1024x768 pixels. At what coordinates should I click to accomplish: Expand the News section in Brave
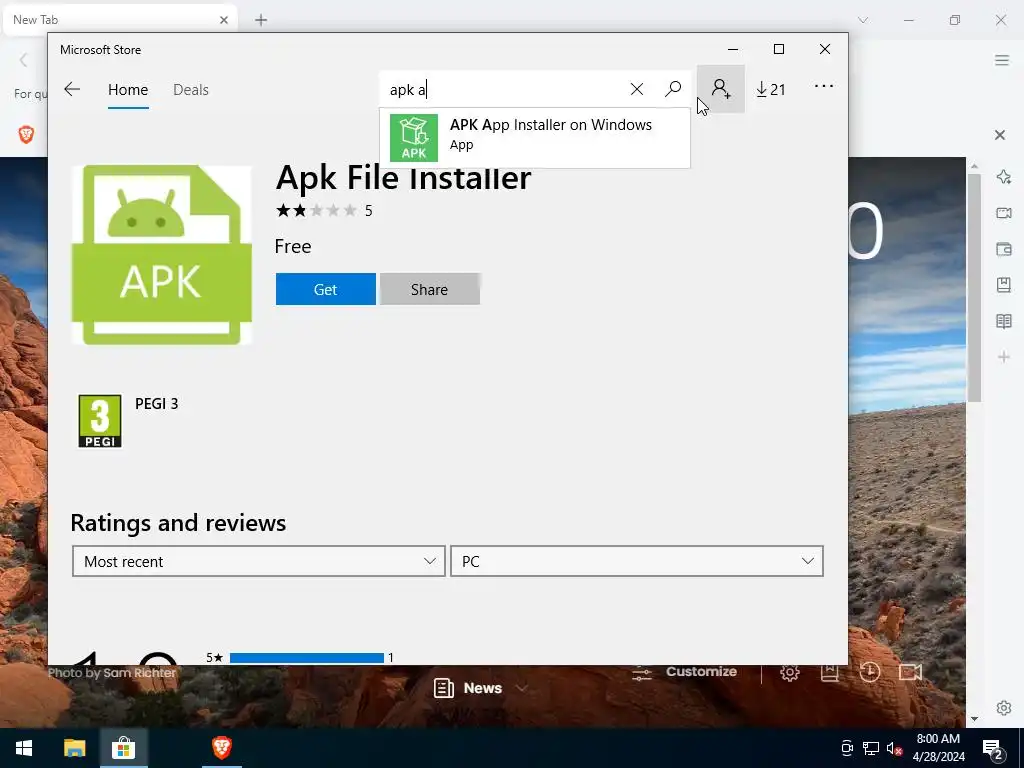pyautogui.click(x=481, y=688)
